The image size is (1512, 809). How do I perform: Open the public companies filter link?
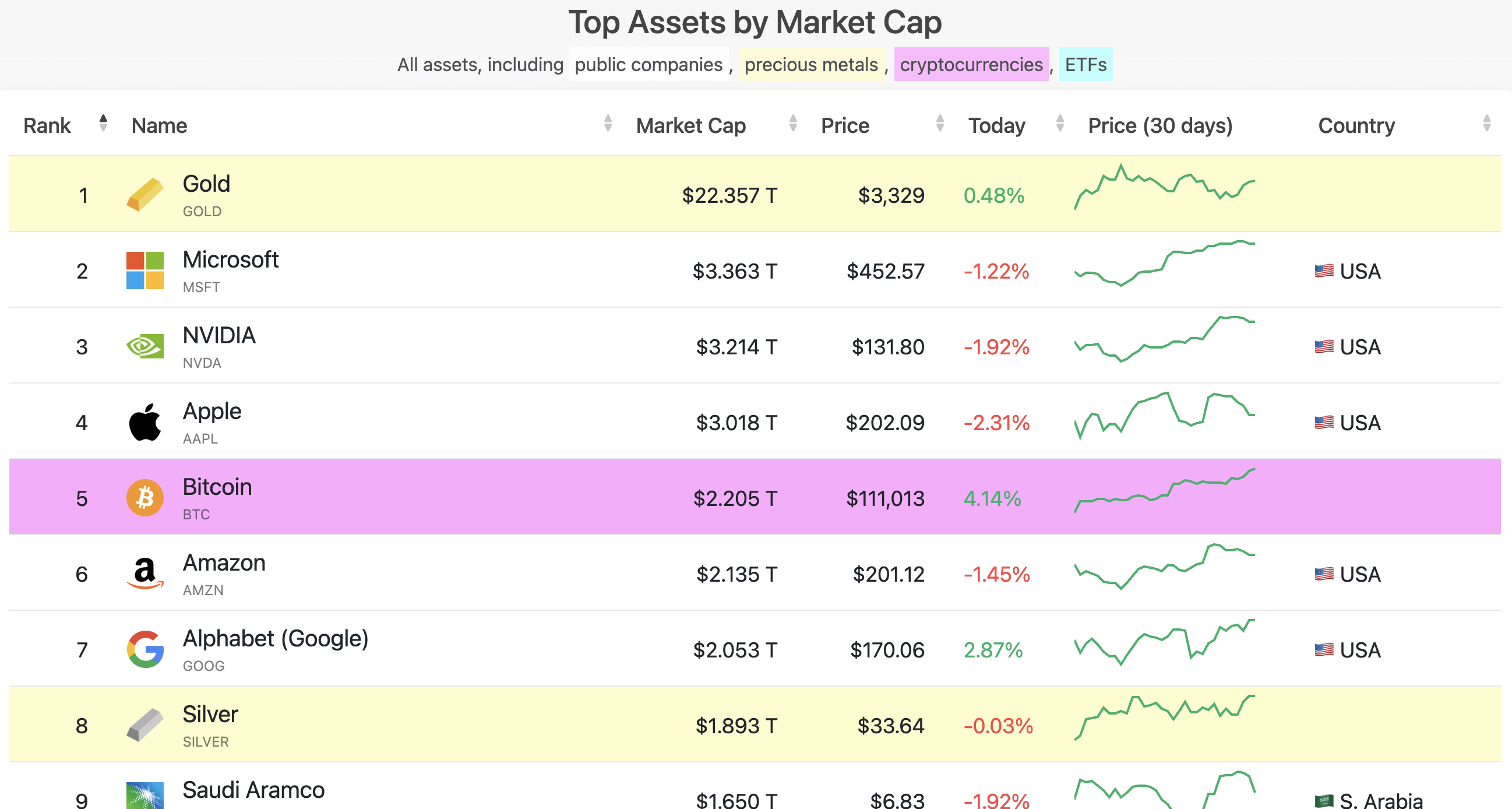[x=648, y=64]
